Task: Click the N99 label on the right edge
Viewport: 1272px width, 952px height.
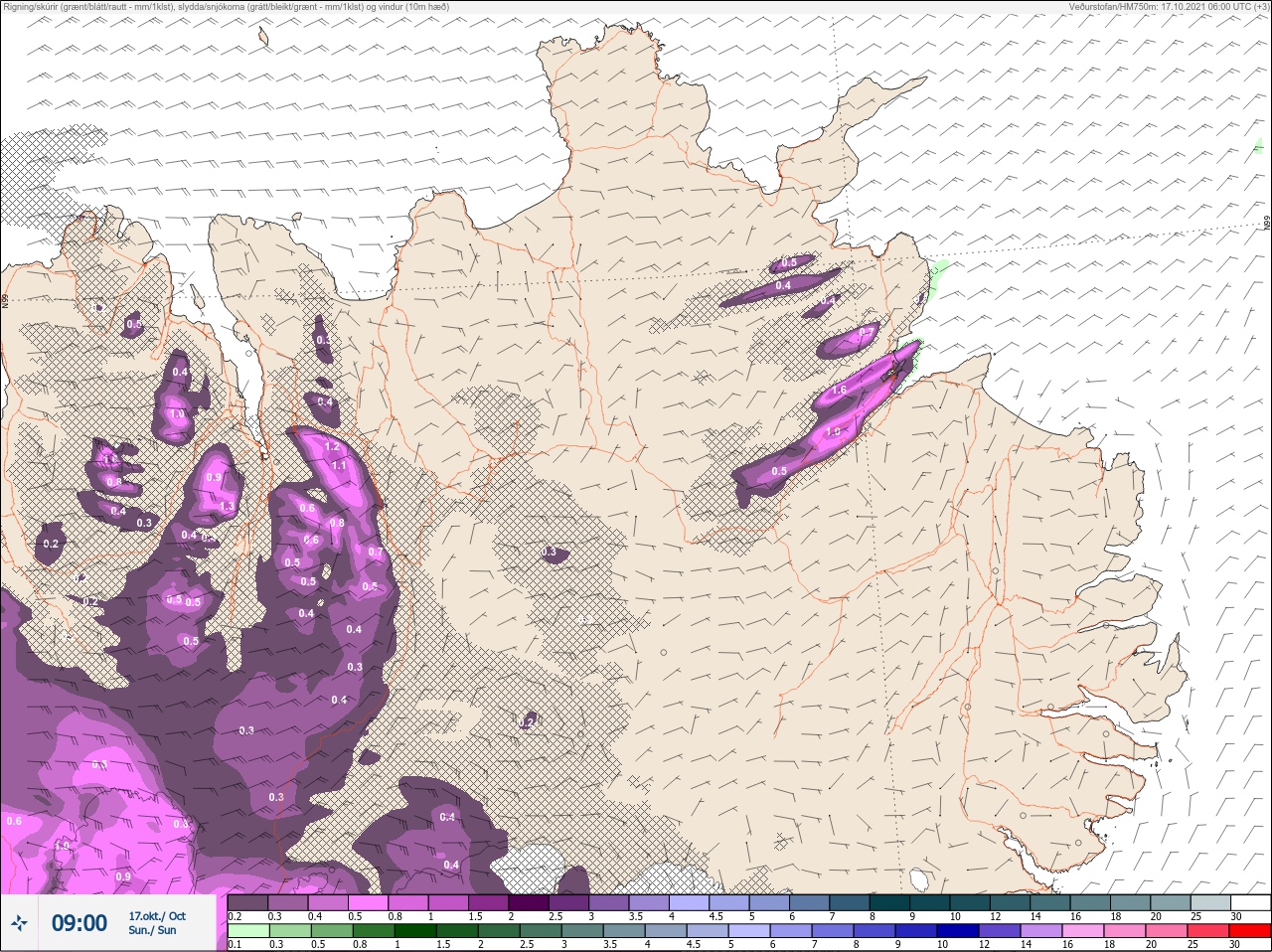Action: click(1267, 225)
